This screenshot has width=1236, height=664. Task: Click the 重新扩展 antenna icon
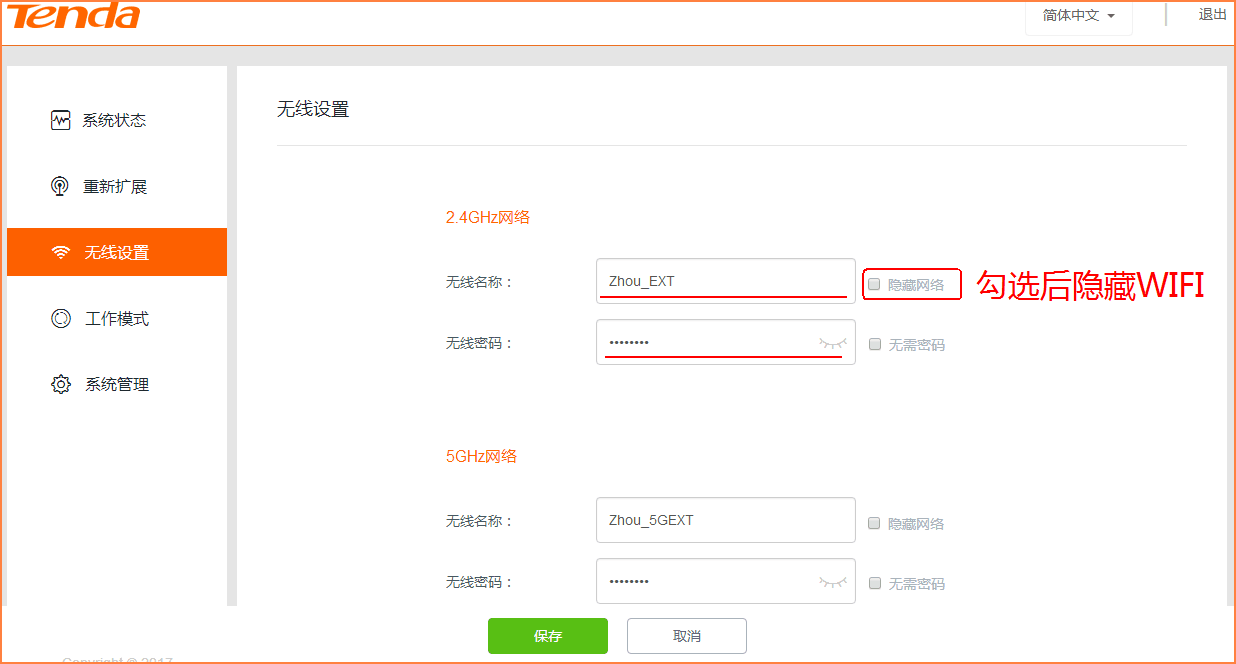pyautogui.click(x=60, y=186)
